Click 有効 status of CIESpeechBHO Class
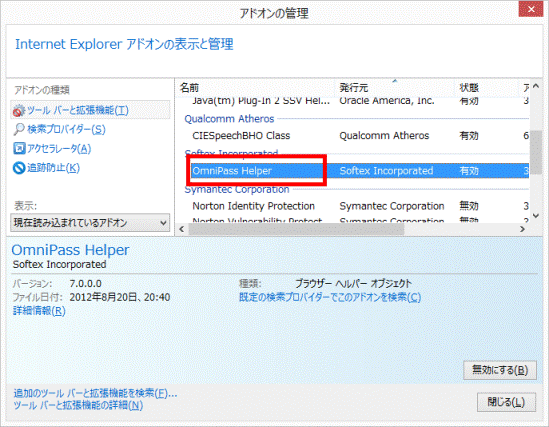This screenshot has width=549, height=427. [469, 136]
